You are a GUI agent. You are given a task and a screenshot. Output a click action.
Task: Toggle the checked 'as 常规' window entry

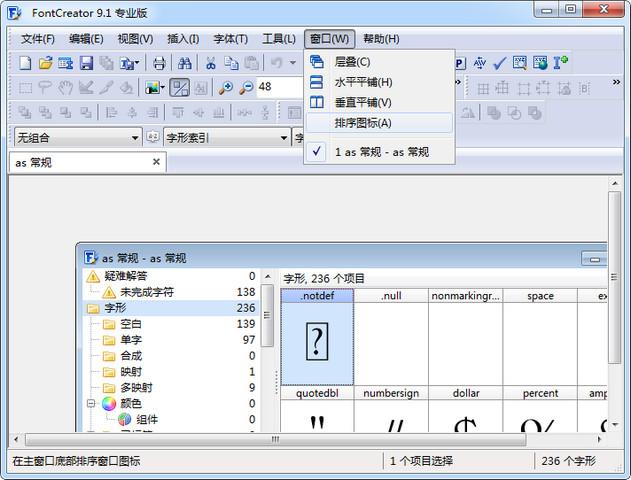pyautogui.click(x=381, y=152)
